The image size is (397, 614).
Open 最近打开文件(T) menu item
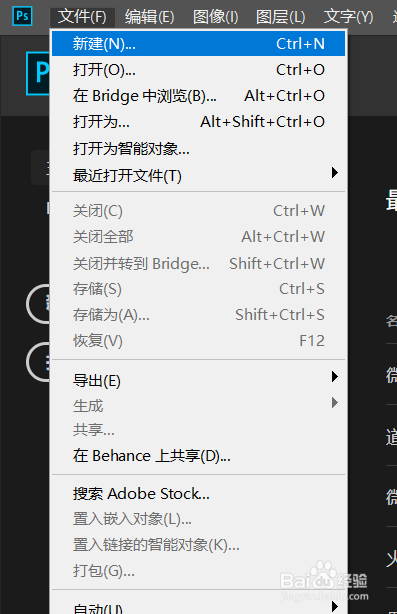tap(198, 175)
